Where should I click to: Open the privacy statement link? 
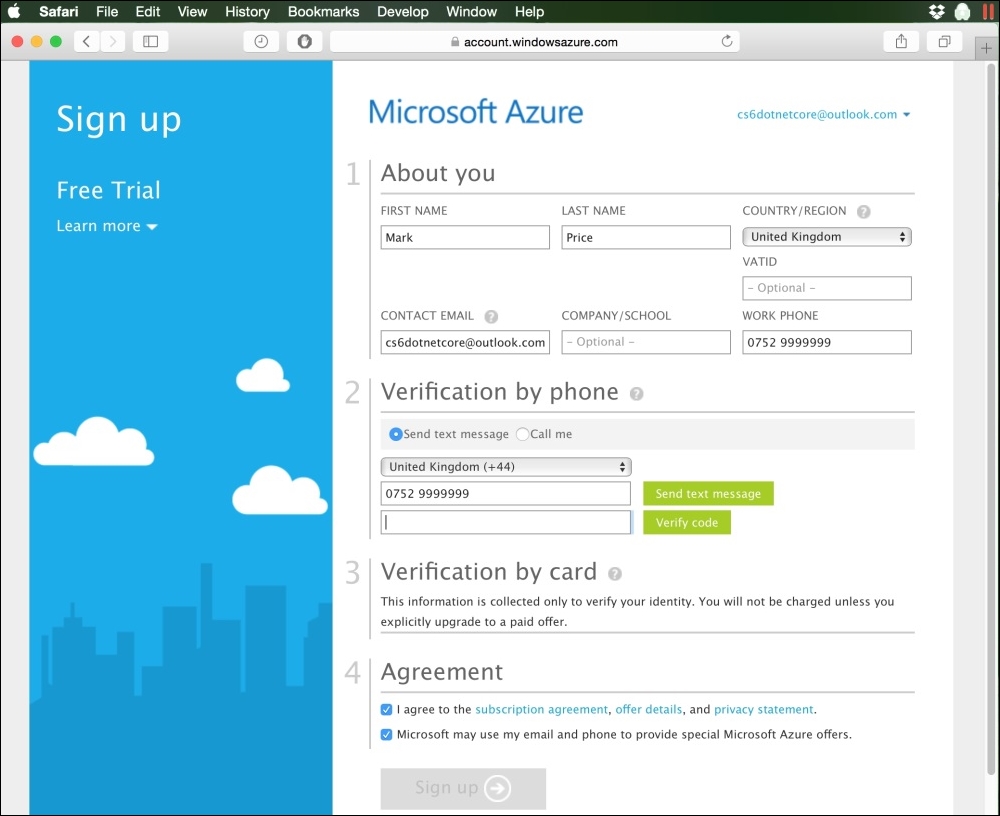click(763, 709)
